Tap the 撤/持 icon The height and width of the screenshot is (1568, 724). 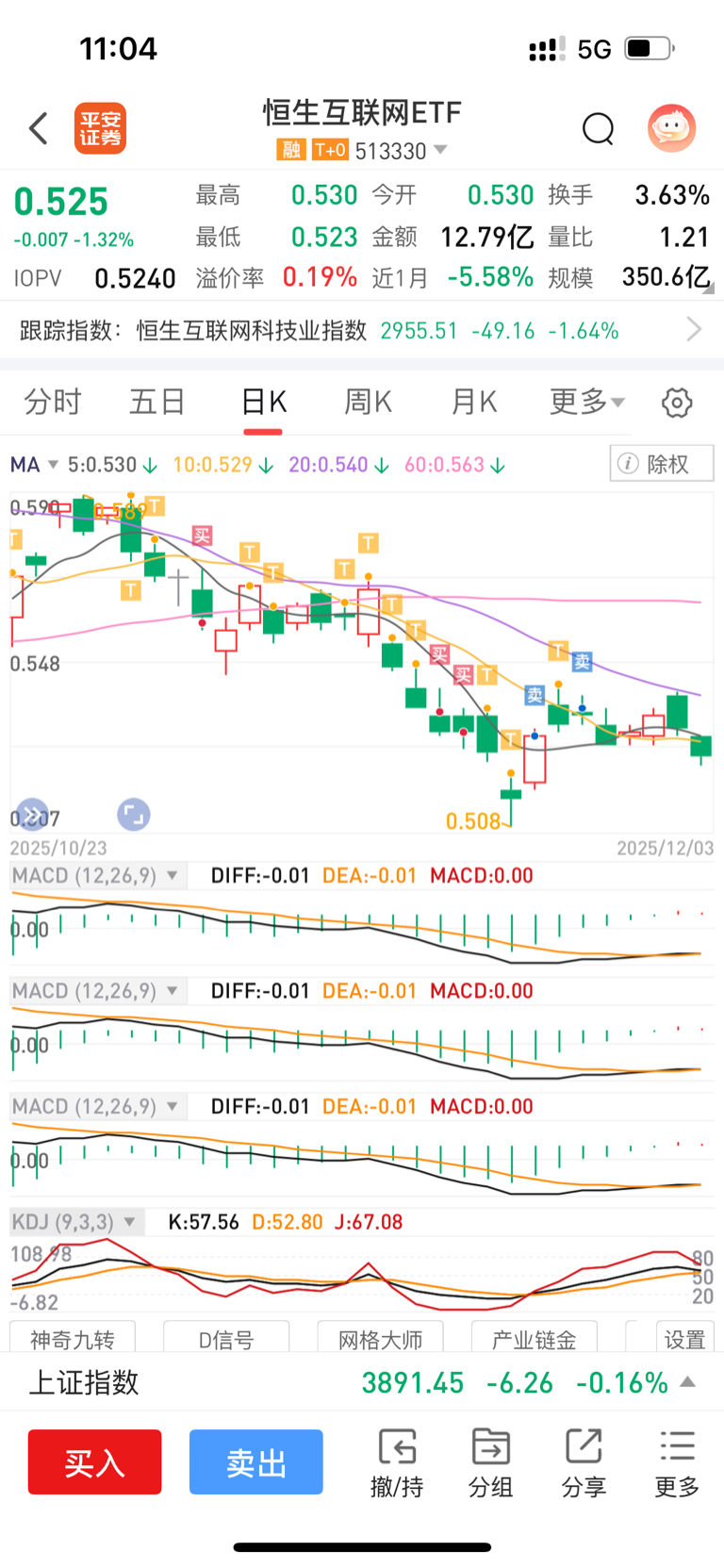coord(397,1446)
